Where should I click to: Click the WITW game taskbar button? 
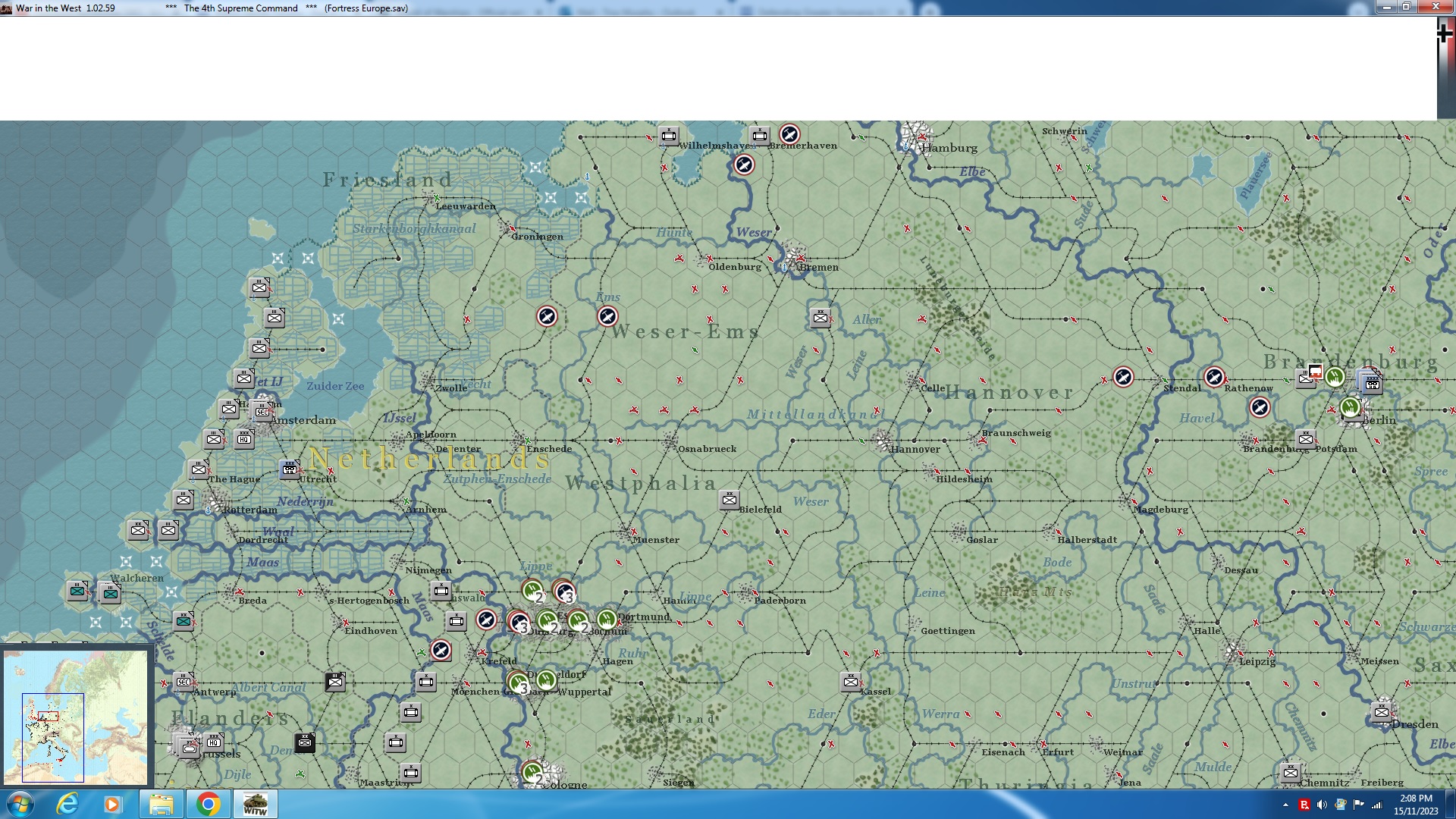click(255, 804)
